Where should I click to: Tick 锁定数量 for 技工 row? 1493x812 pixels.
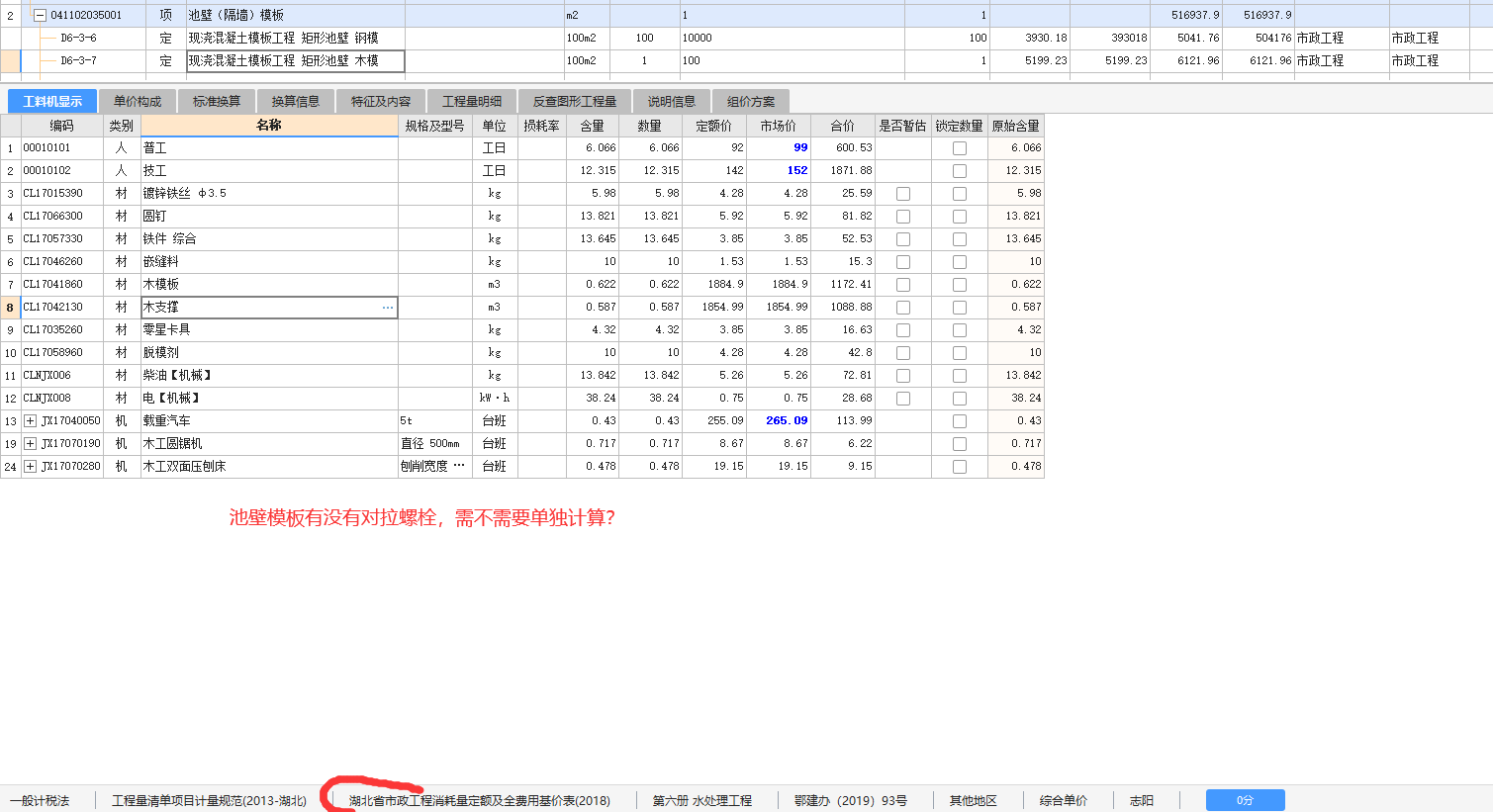coord(960,171)
